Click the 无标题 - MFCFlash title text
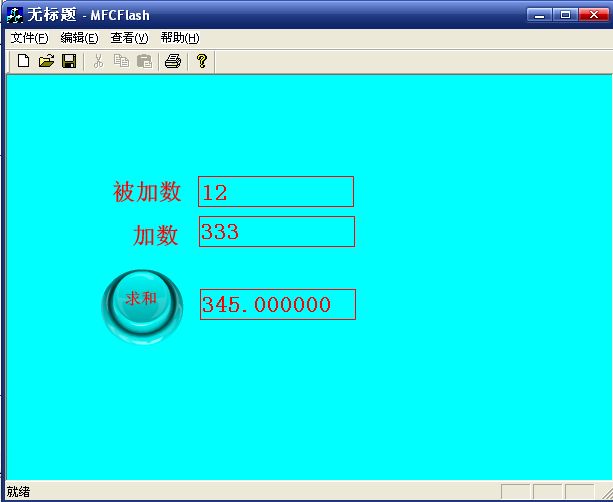Image resolution: width=613 pixels, height=502 pixels. 88,15
